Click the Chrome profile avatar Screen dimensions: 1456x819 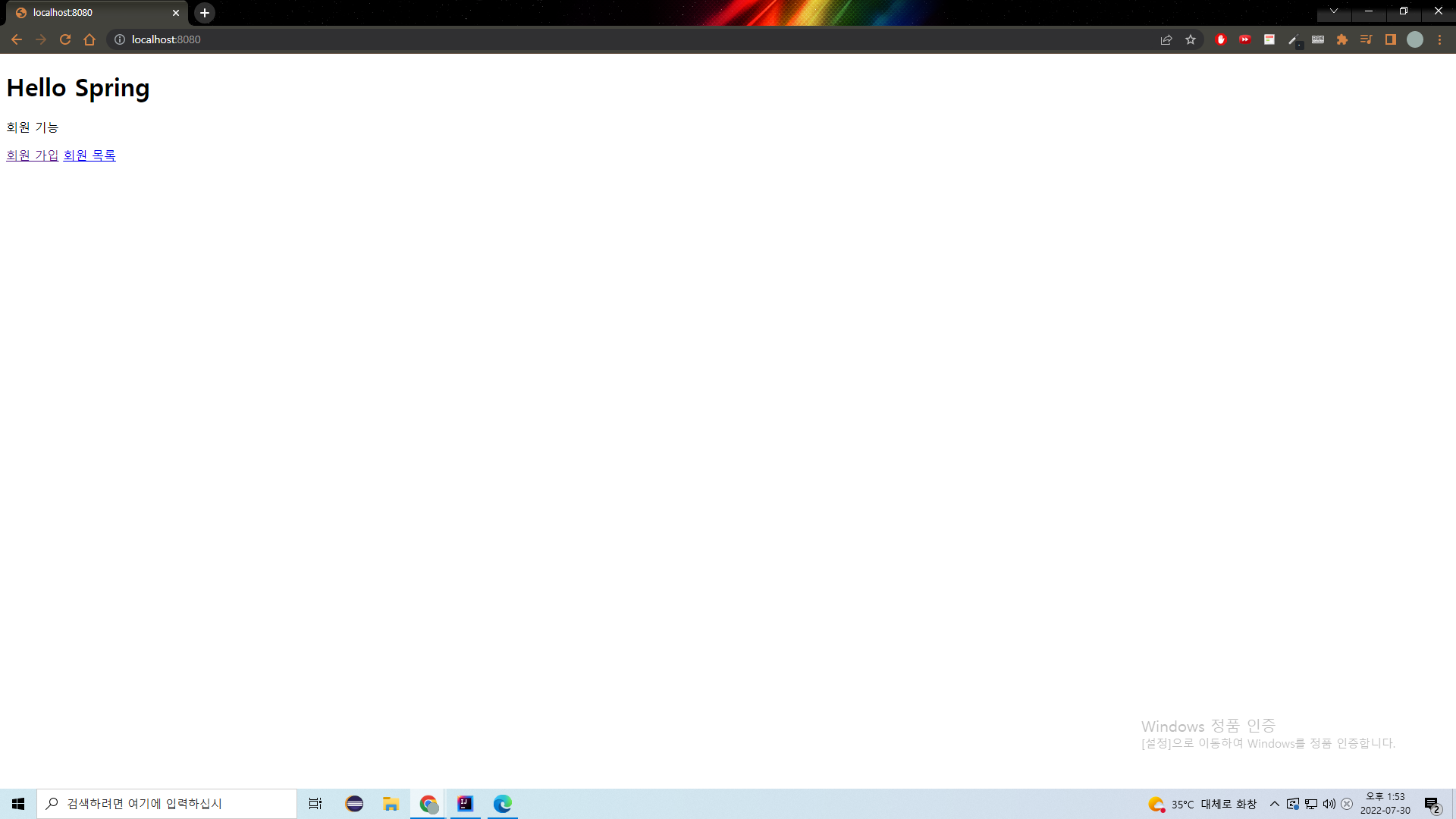[x=1414, y=39]
